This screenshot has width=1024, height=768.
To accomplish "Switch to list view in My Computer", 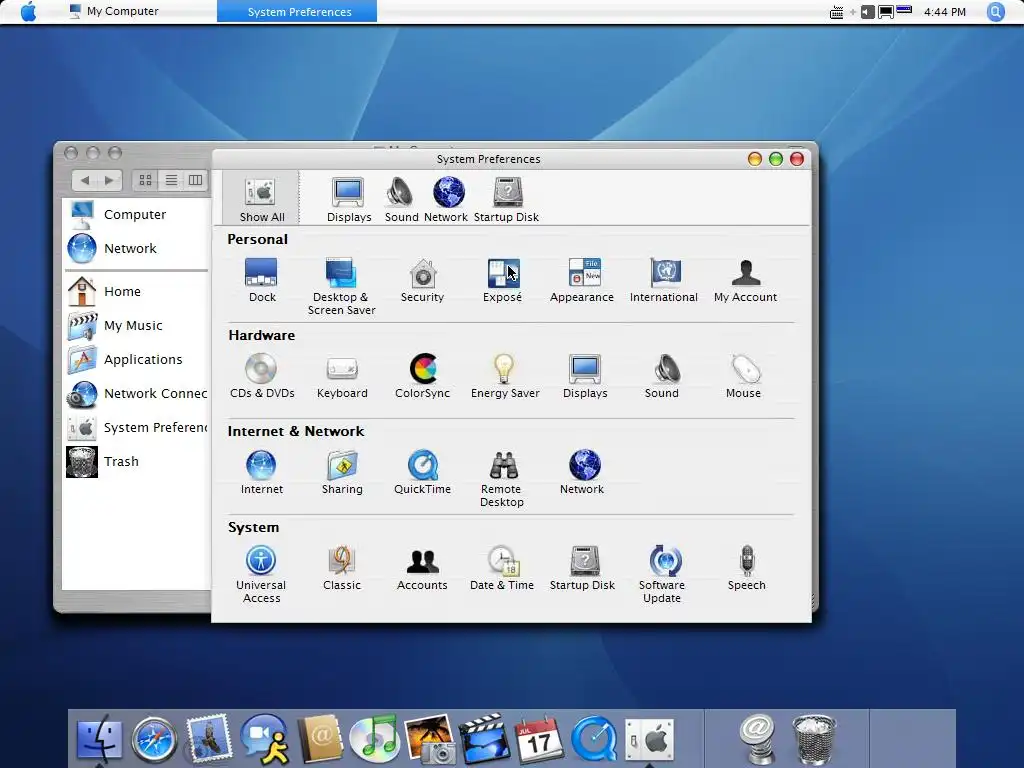I will pos(171,180).
